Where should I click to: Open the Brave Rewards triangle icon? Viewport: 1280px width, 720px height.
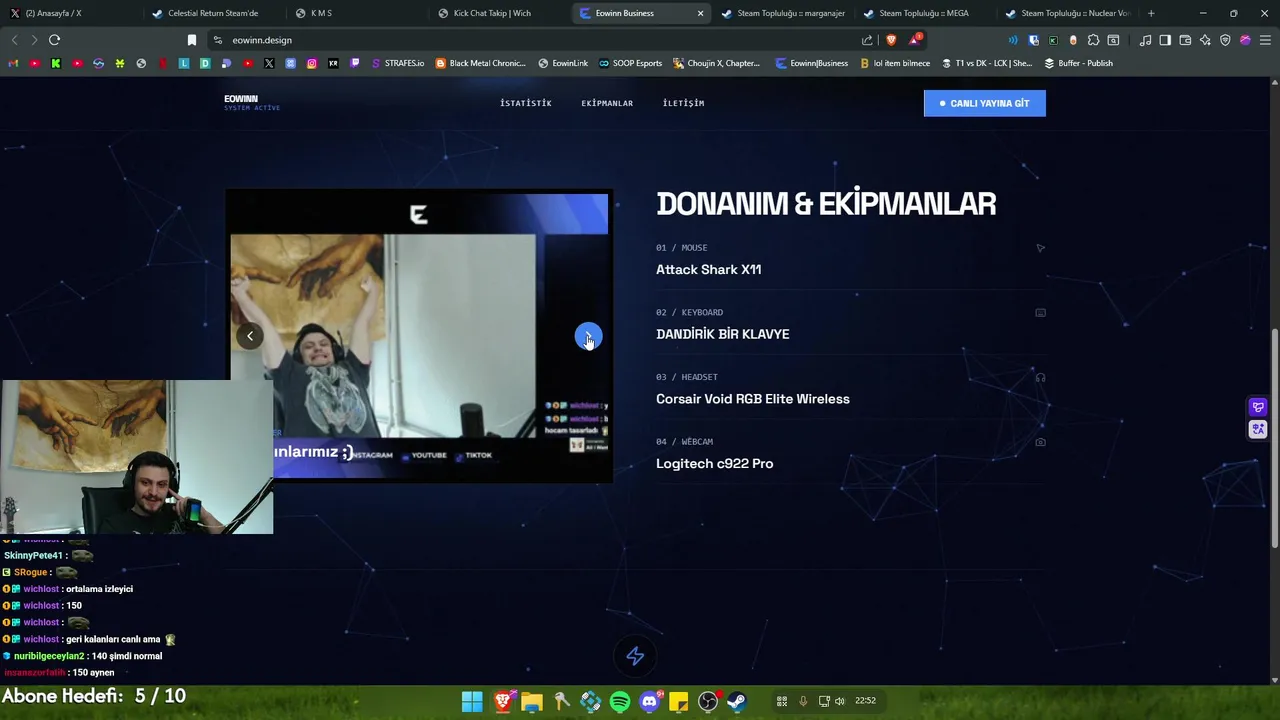[x=914, y=40]
